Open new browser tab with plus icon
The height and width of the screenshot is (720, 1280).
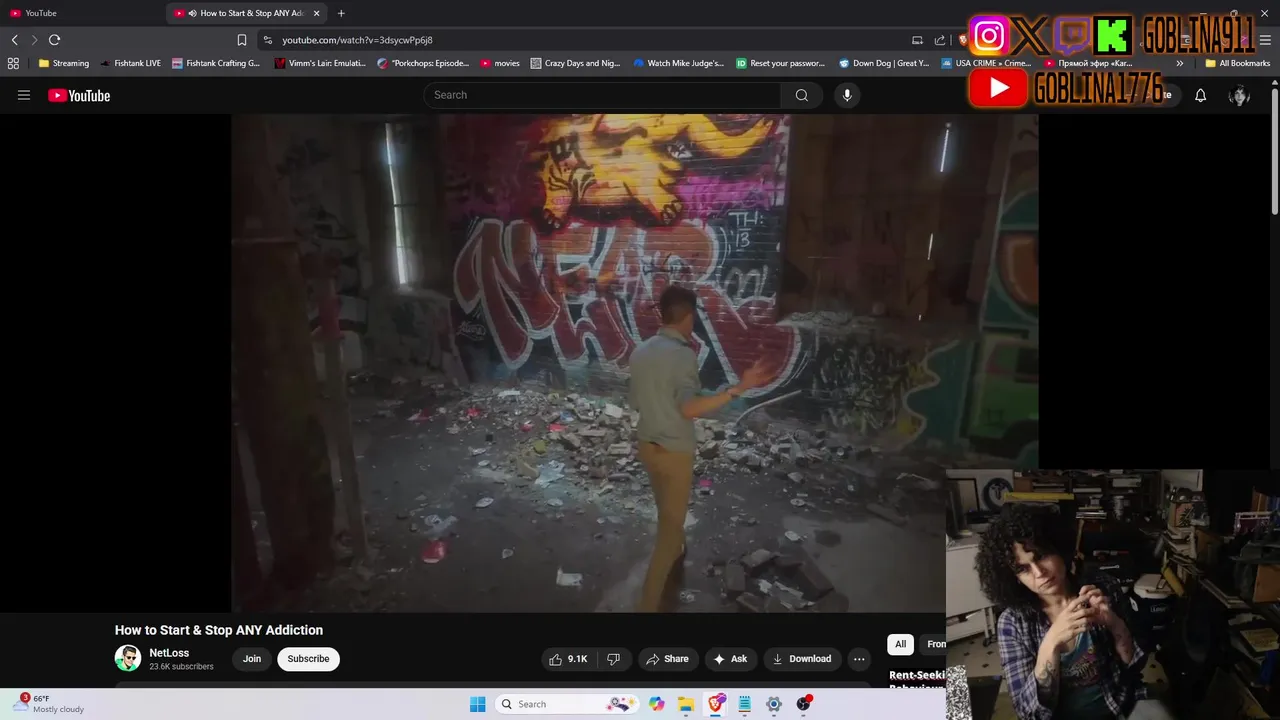point(341,13)
